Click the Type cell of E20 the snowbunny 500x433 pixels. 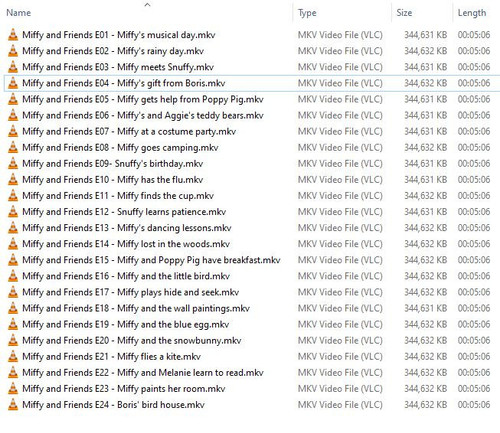click(x=340, y=340)
